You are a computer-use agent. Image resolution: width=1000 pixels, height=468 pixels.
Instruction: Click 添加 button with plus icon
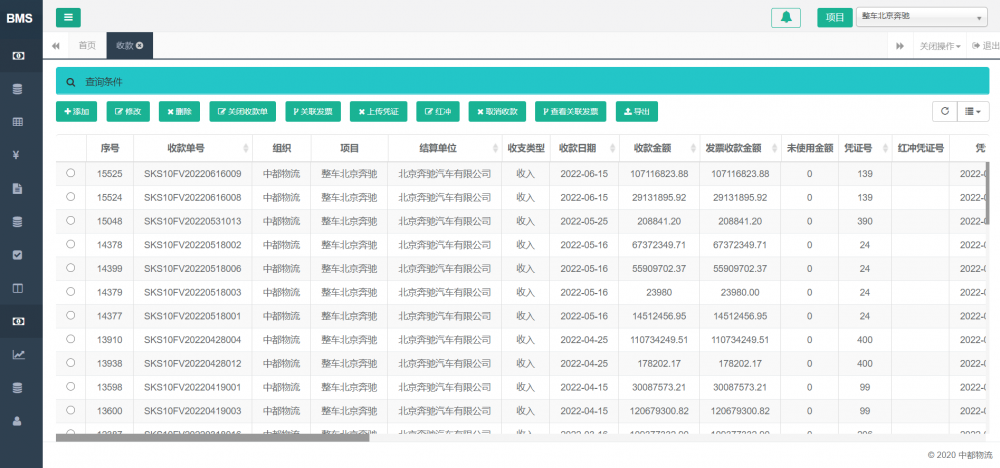(x=77, y=112)
